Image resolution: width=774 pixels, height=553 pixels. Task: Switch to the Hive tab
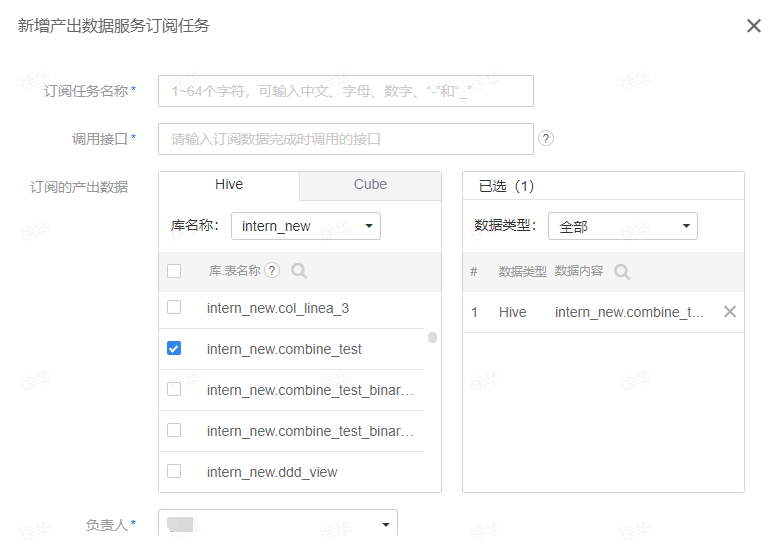[x=229, y=185]
